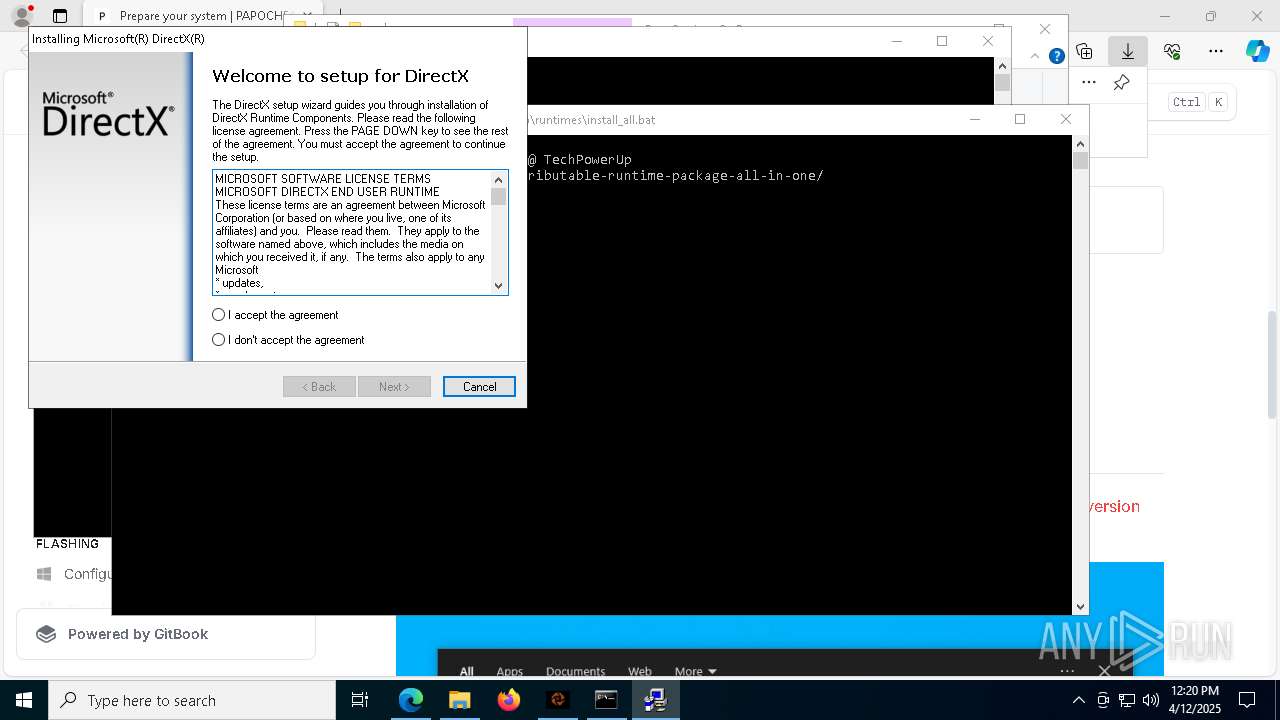Open Task View from taskbar
The image size is (1280, 720).
360,700
